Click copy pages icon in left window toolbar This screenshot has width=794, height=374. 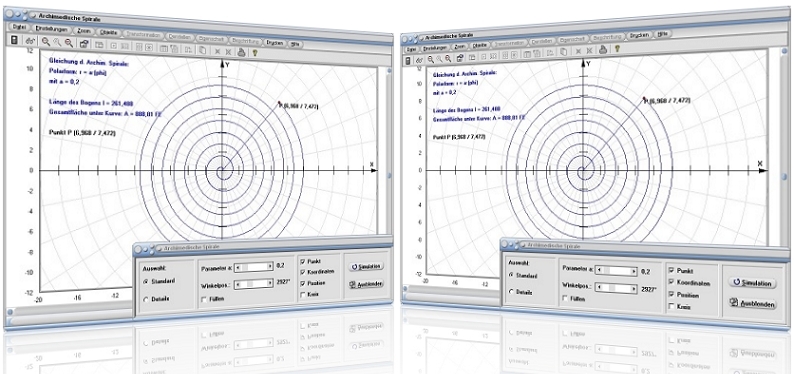pos(202,51)
